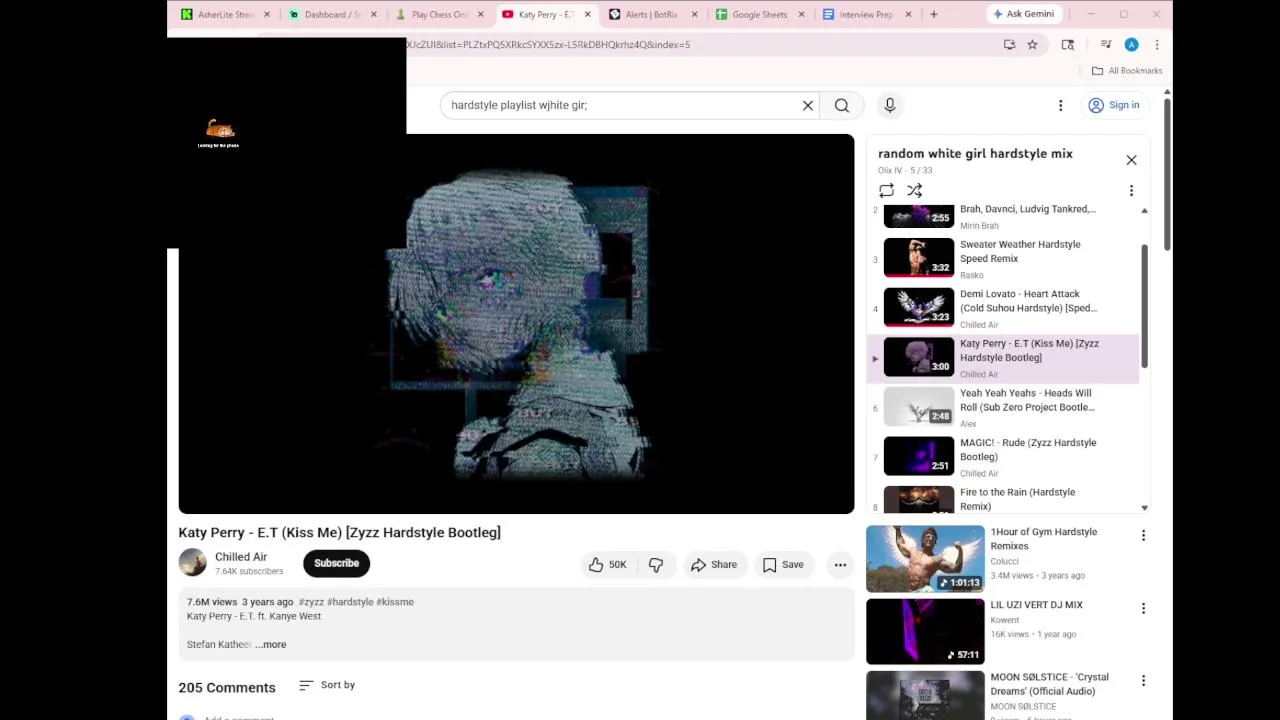Play Demi Lovato Heart Attack playlist item
This screenshot has height=720, width=1280.
(1004, 308)
